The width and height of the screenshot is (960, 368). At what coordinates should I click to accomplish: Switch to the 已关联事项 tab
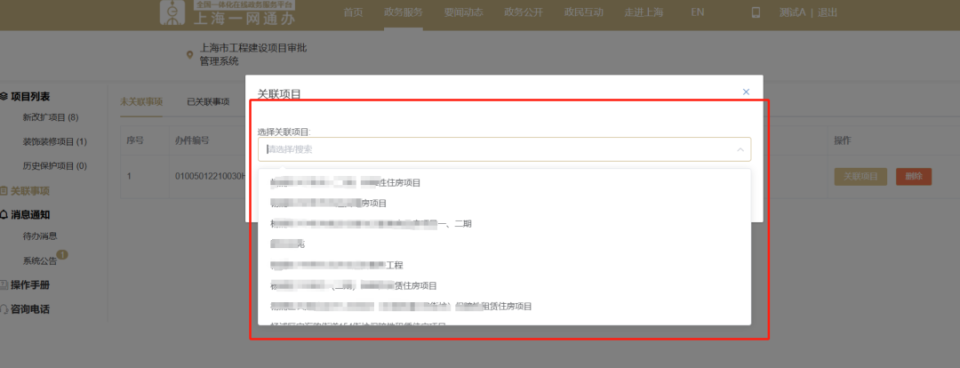pyautogui.click(x=208, y=102)
